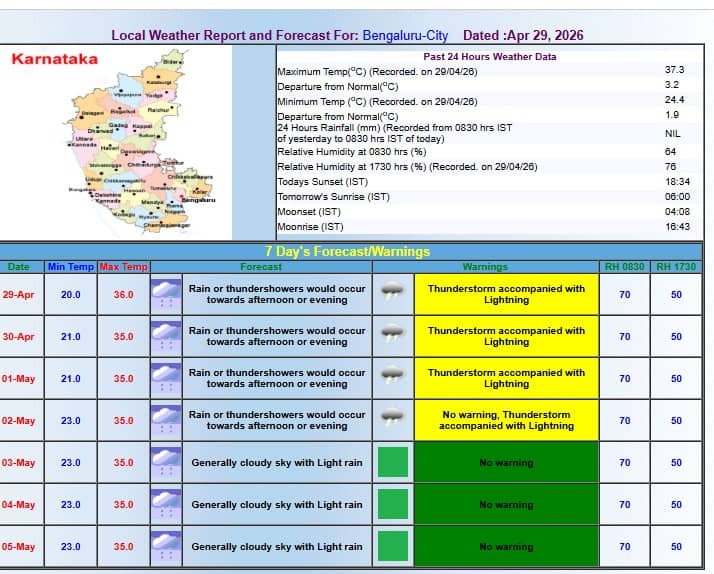
Task: Click the Max Temp column header
Action: pyautogui.click(x=123, y=267)
